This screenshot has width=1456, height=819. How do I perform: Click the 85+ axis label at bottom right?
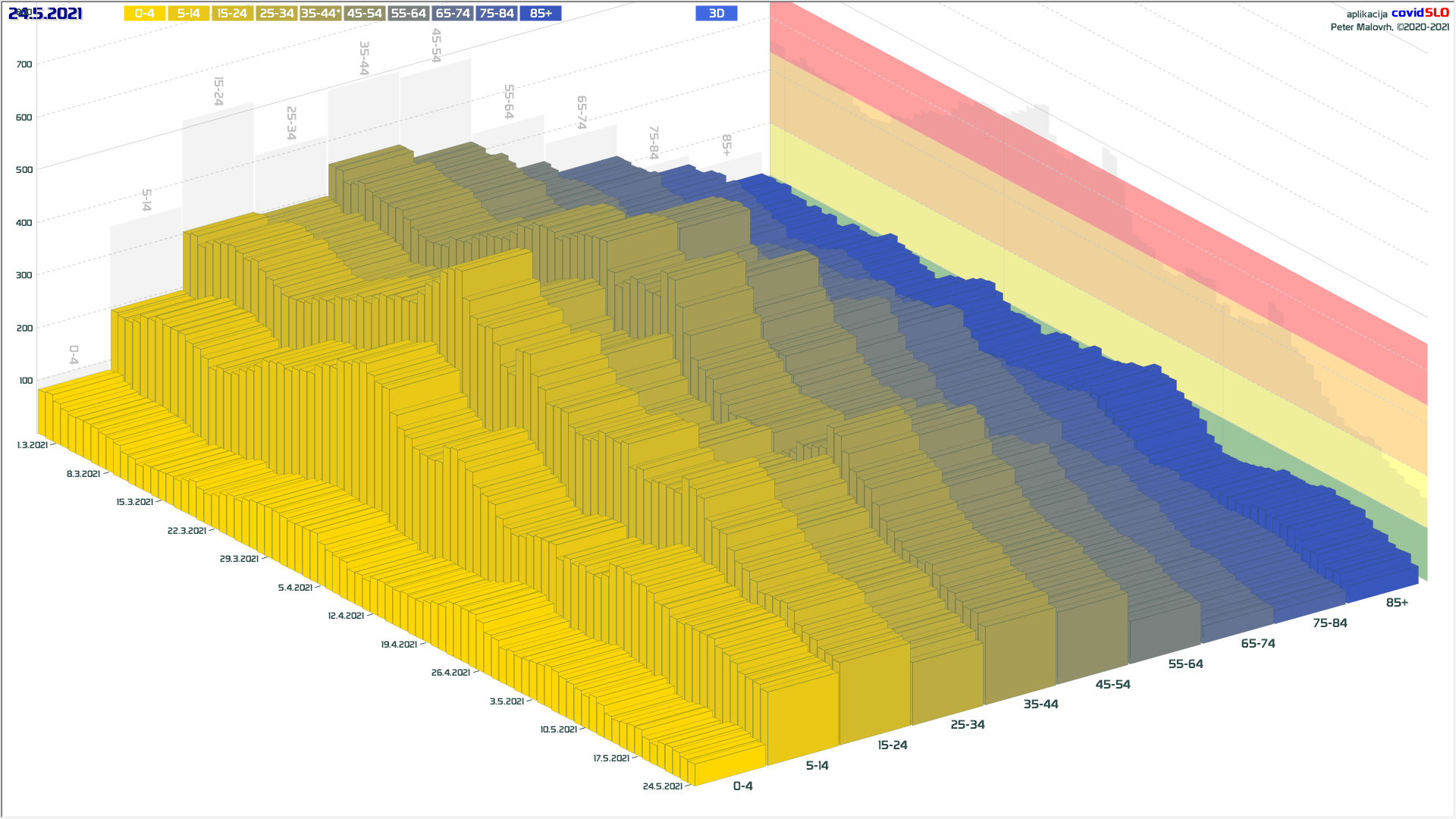pos(1397,603)
